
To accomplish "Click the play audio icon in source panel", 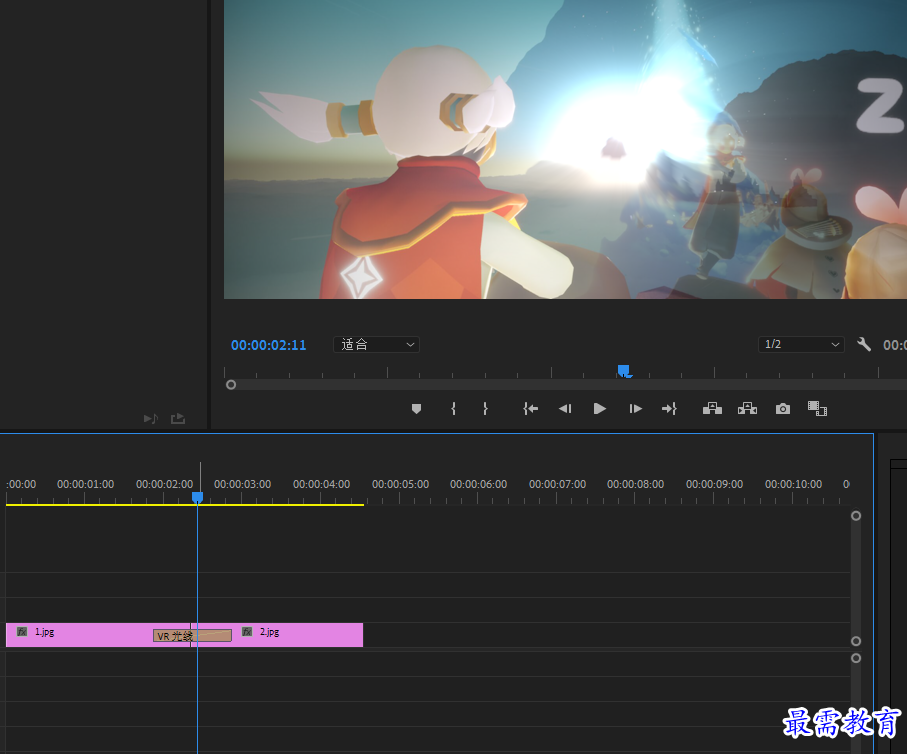I will (x=150, y=418).
